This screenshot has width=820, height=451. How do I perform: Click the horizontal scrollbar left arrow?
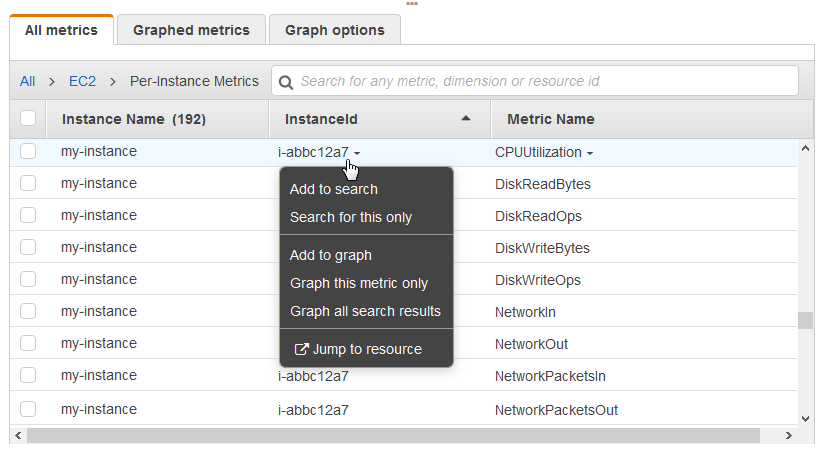(17, 436)
